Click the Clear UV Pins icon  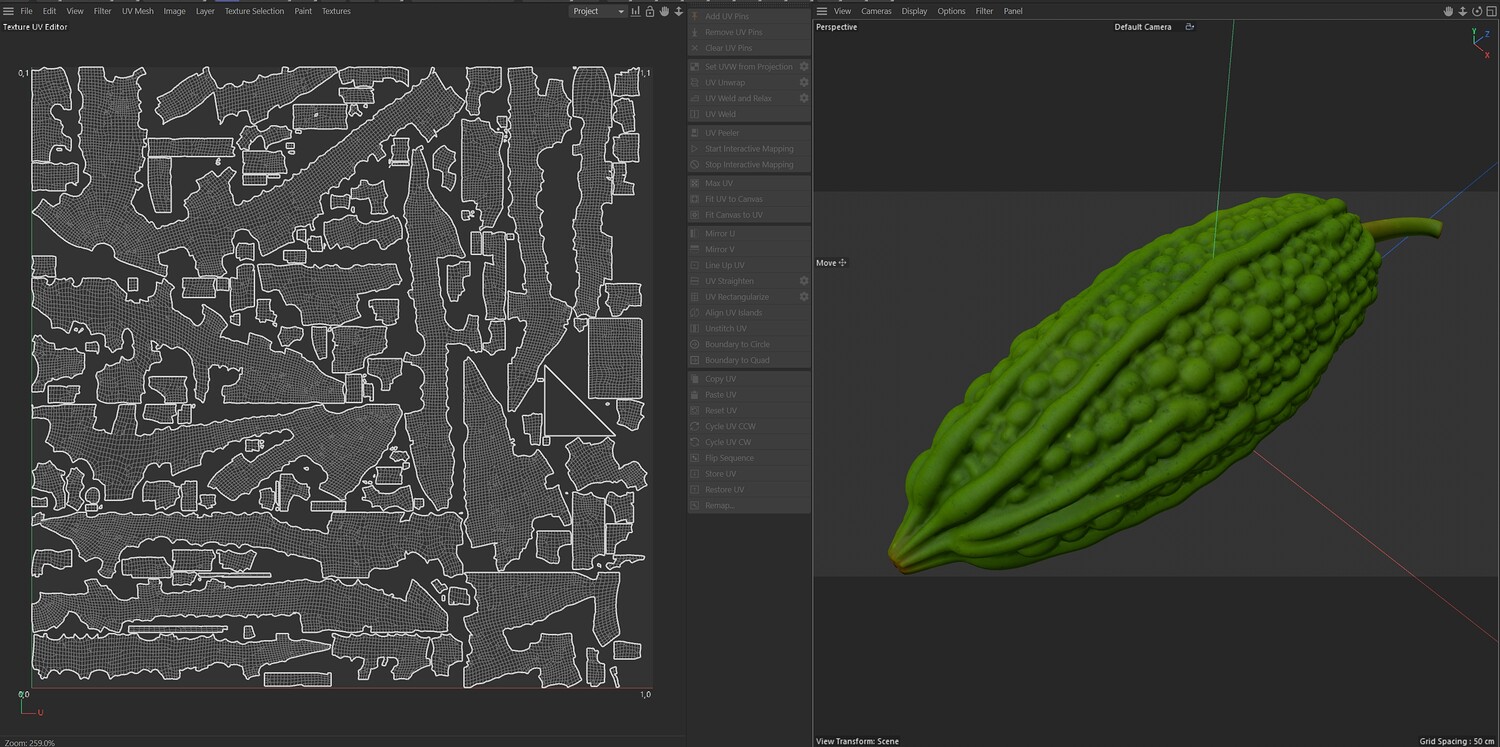tap(695, 48)
